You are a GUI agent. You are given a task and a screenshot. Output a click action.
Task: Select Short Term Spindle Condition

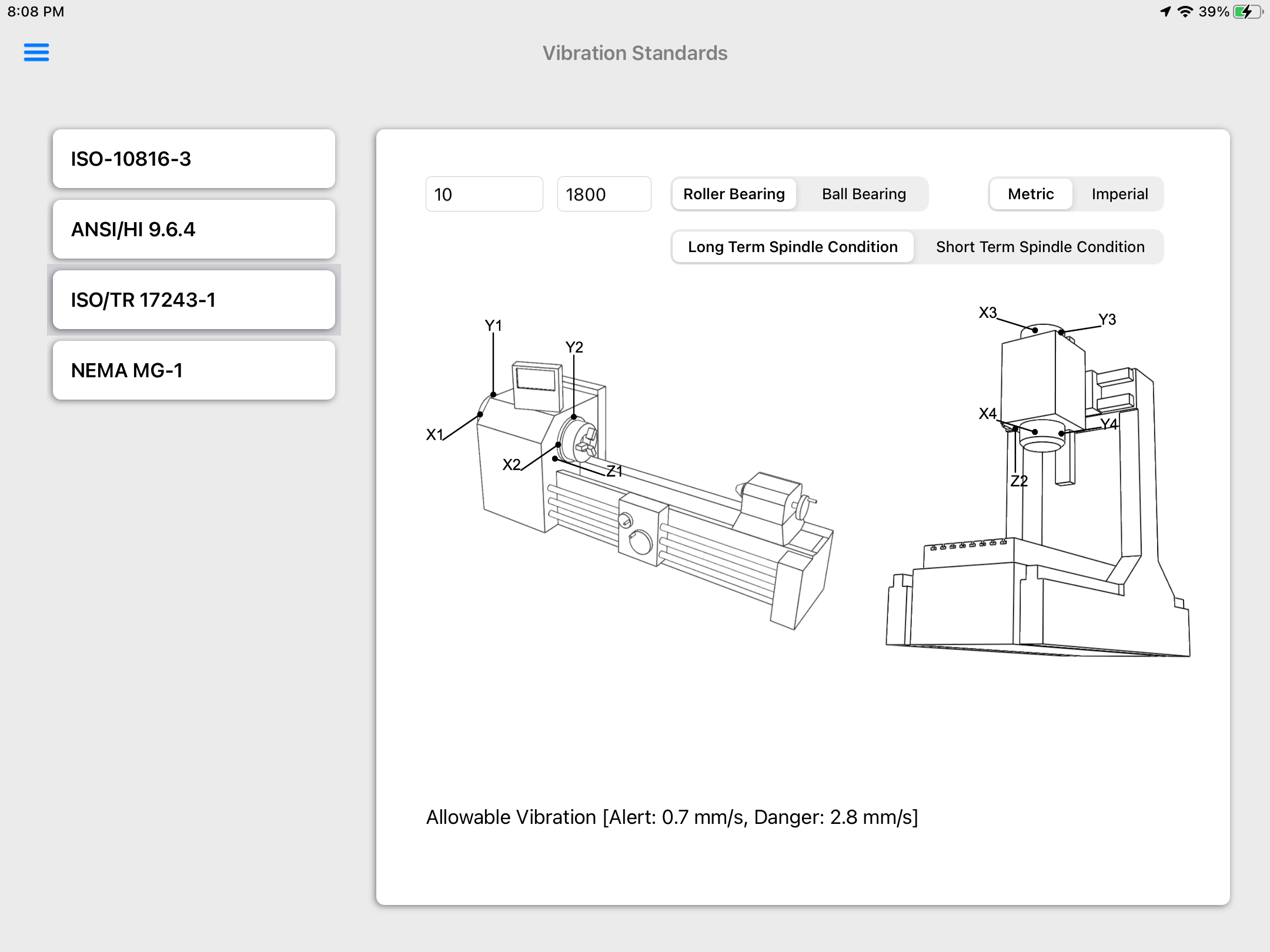point(1040,247)
